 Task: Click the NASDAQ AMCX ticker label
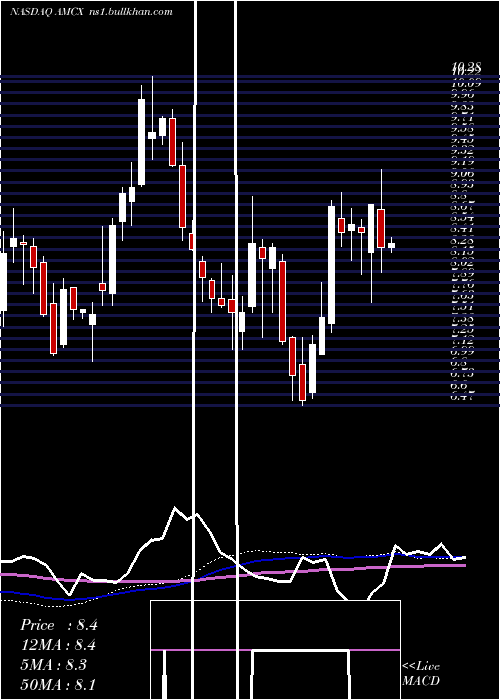pos(45,12)
